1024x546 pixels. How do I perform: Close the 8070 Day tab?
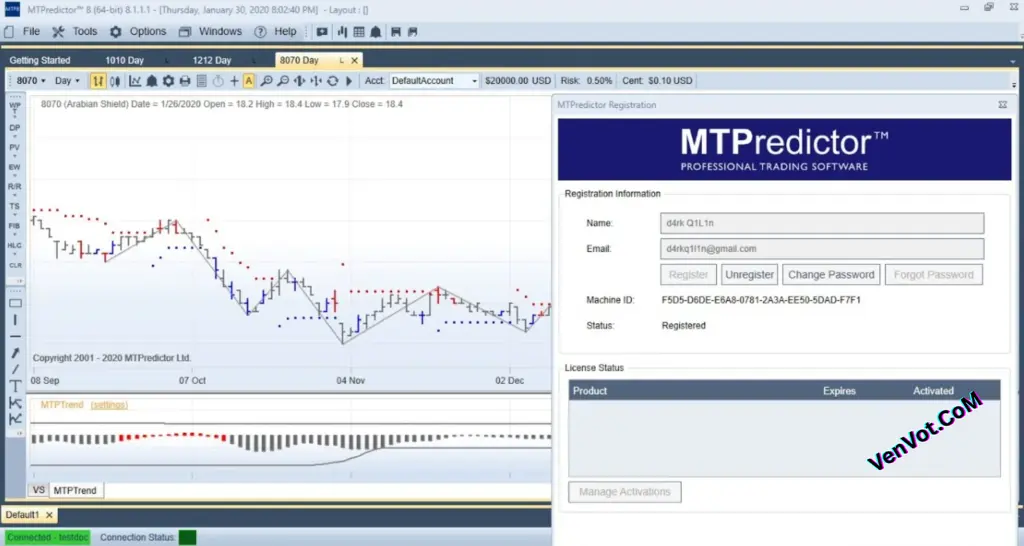coord(355,60)
